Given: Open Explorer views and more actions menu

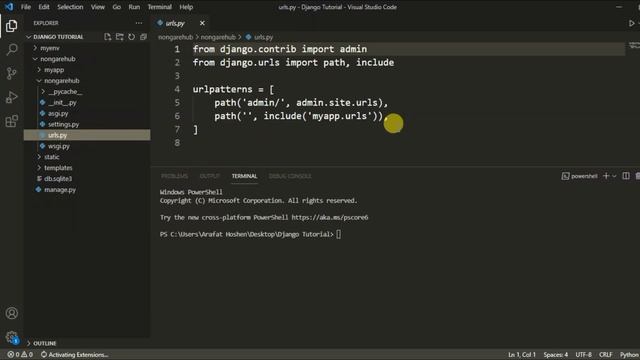Looking at the screenshot, I should [x=139, y=23].
